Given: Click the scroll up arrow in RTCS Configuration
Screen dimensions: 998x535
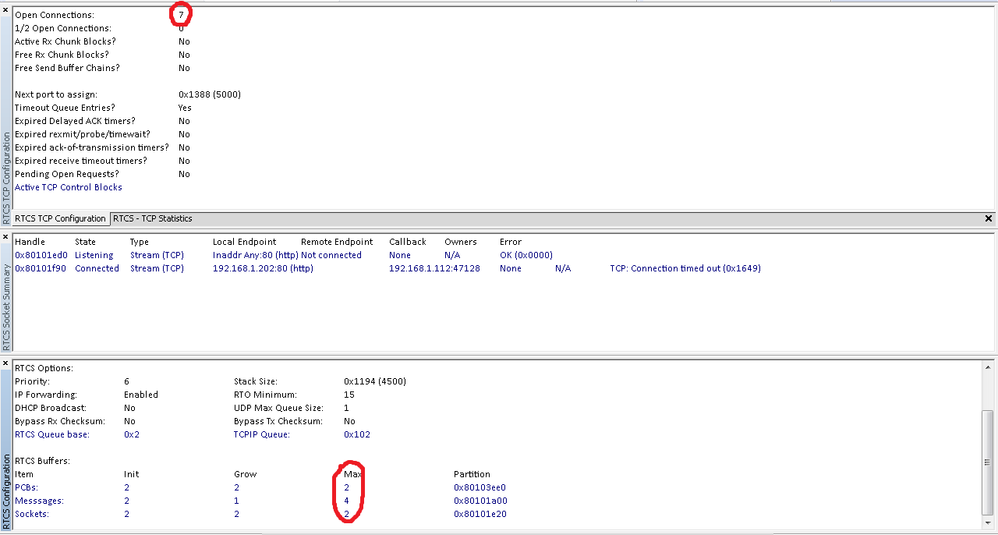Looking at the screenshot, I should pos(988,368).
